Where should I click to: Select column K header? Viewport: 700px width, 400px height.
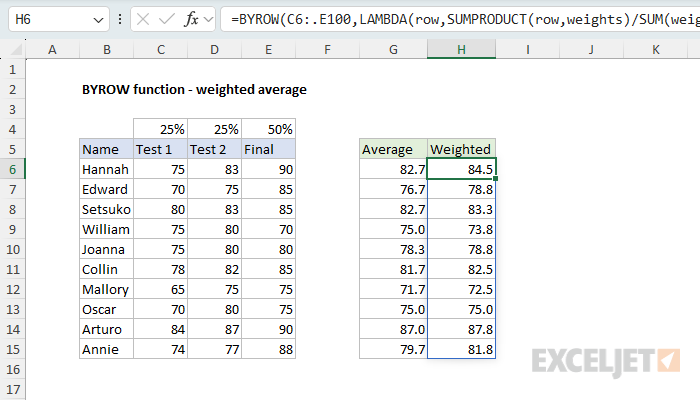pos(656,50)
